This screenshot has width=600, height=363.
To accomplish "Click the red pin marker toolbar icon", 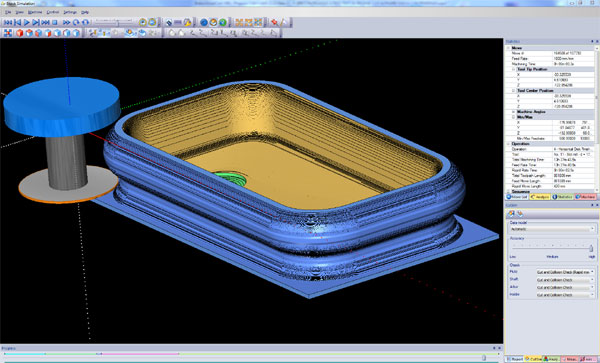I will (x=274, y=23).
